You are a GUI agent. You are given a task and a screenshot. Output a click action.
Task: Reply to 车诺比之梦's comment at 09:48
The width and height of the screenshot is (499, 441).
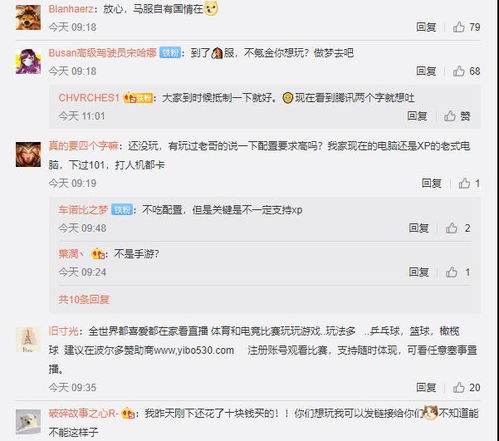[x=419, y=228]
